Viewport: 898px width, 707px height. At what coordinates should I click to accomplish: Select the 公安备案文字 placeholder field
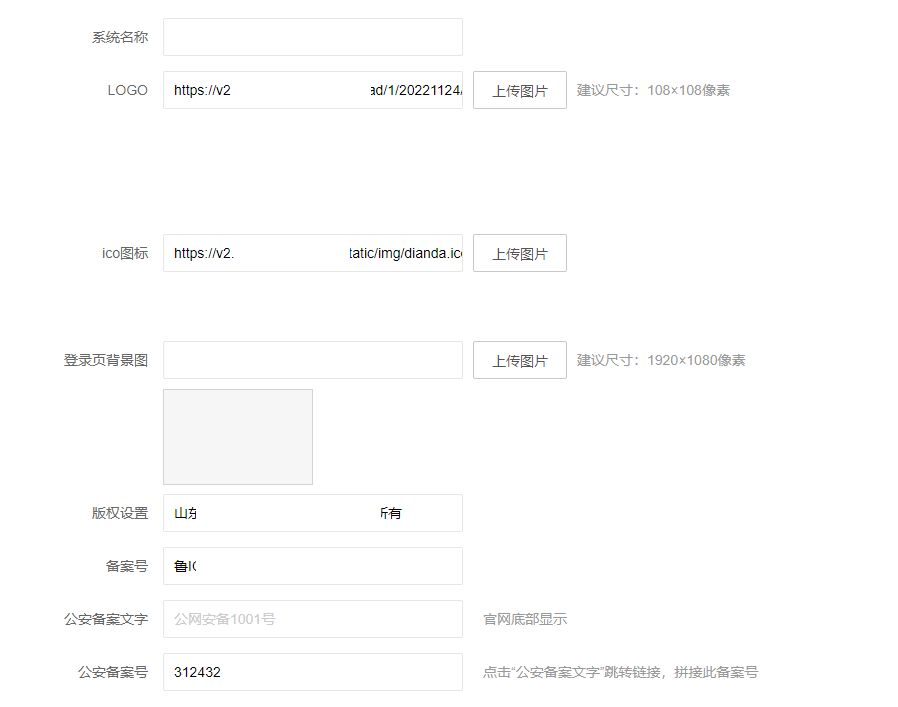(x=312, y=619)
